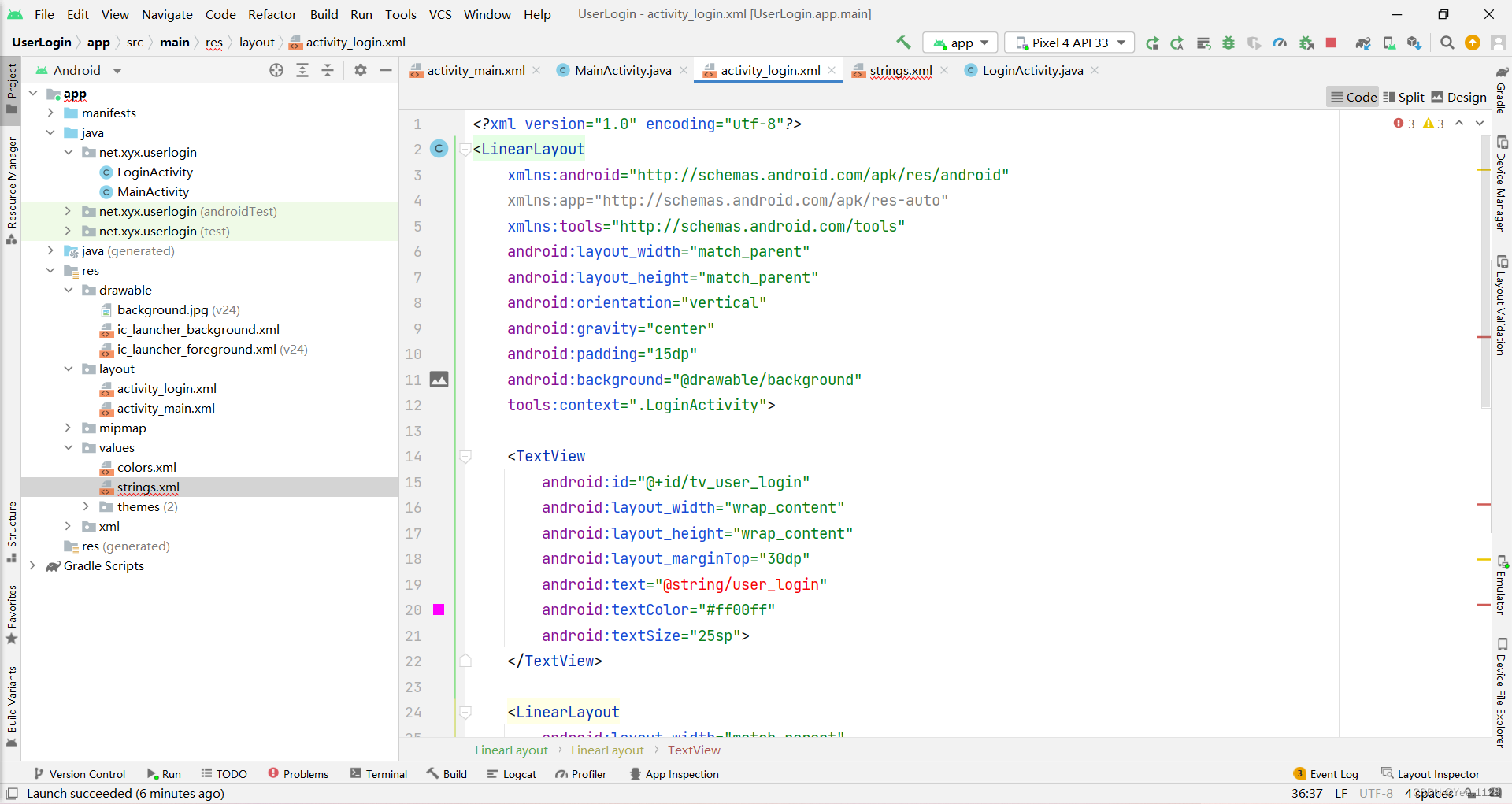
Task: Click the image gutter icon on line 11
Action: tap(439, 380)
